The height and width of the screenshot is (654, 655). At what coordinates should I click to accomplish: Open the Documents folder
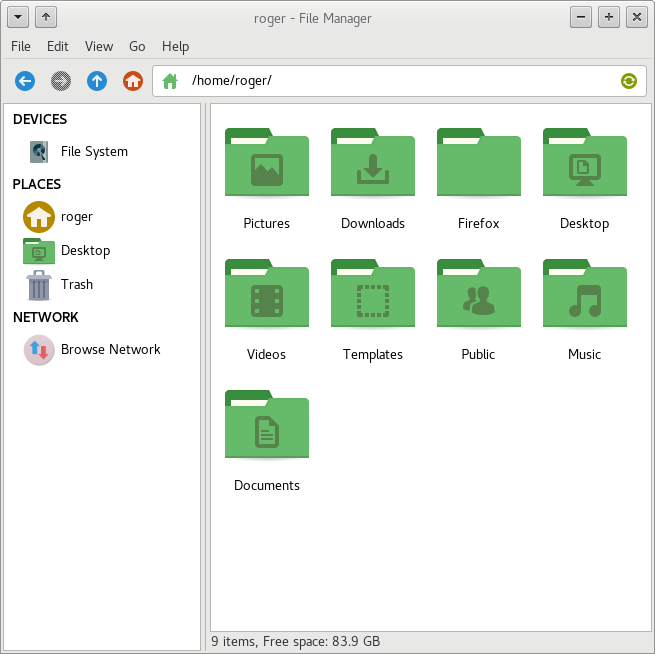pyautogui.click(x=266, y=427)
